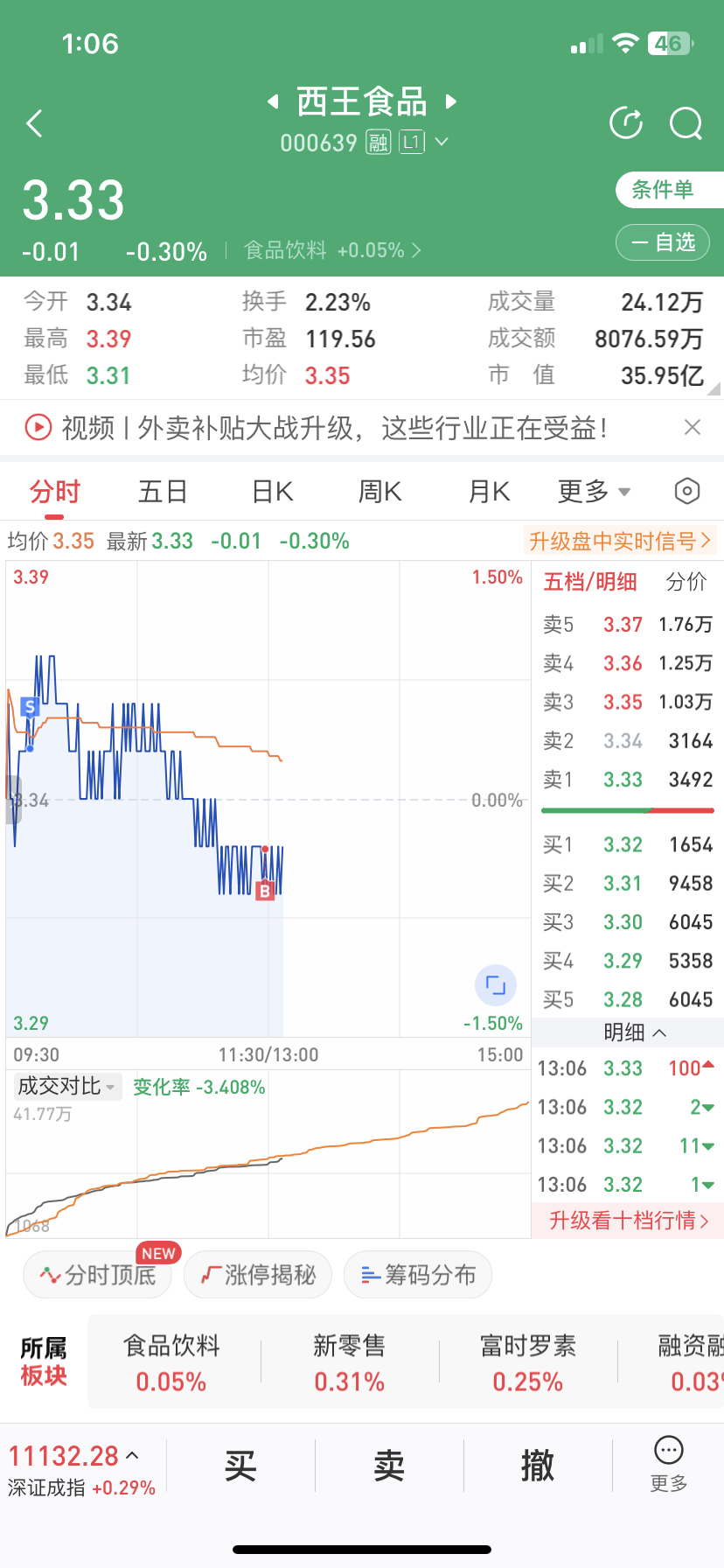Viewport: 724px width, 1568px height.
Task: Play the video news icon
Action: [38, 428]
